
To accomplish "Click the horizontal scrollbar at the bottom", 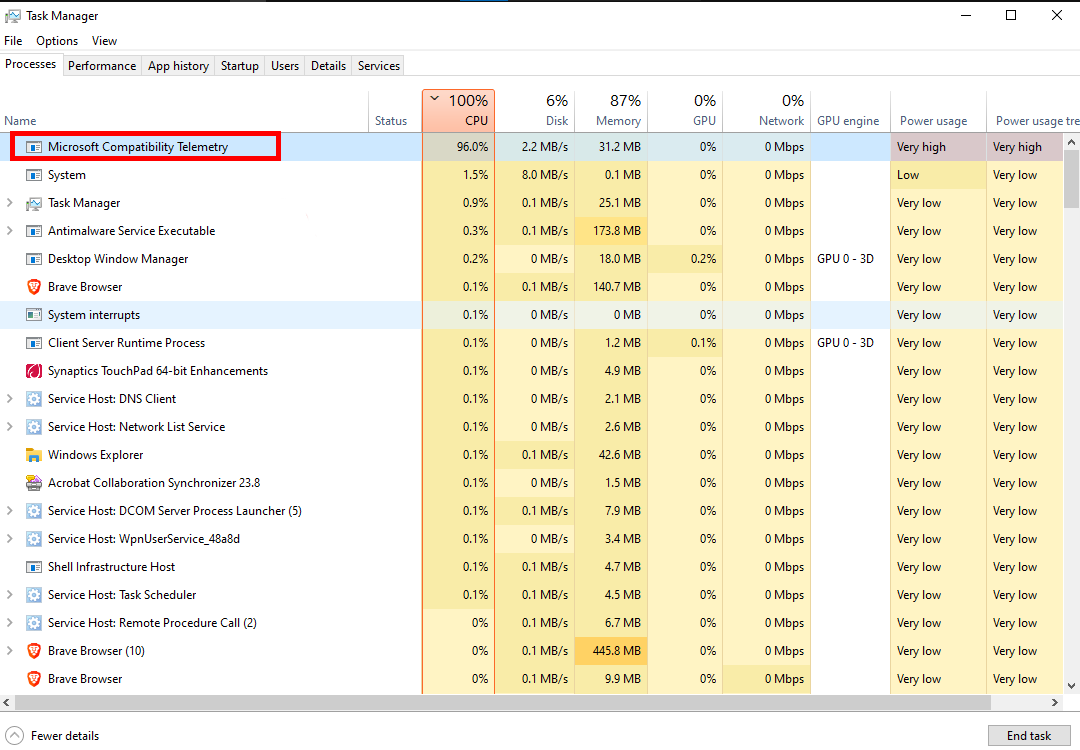I will pos(500,702).
